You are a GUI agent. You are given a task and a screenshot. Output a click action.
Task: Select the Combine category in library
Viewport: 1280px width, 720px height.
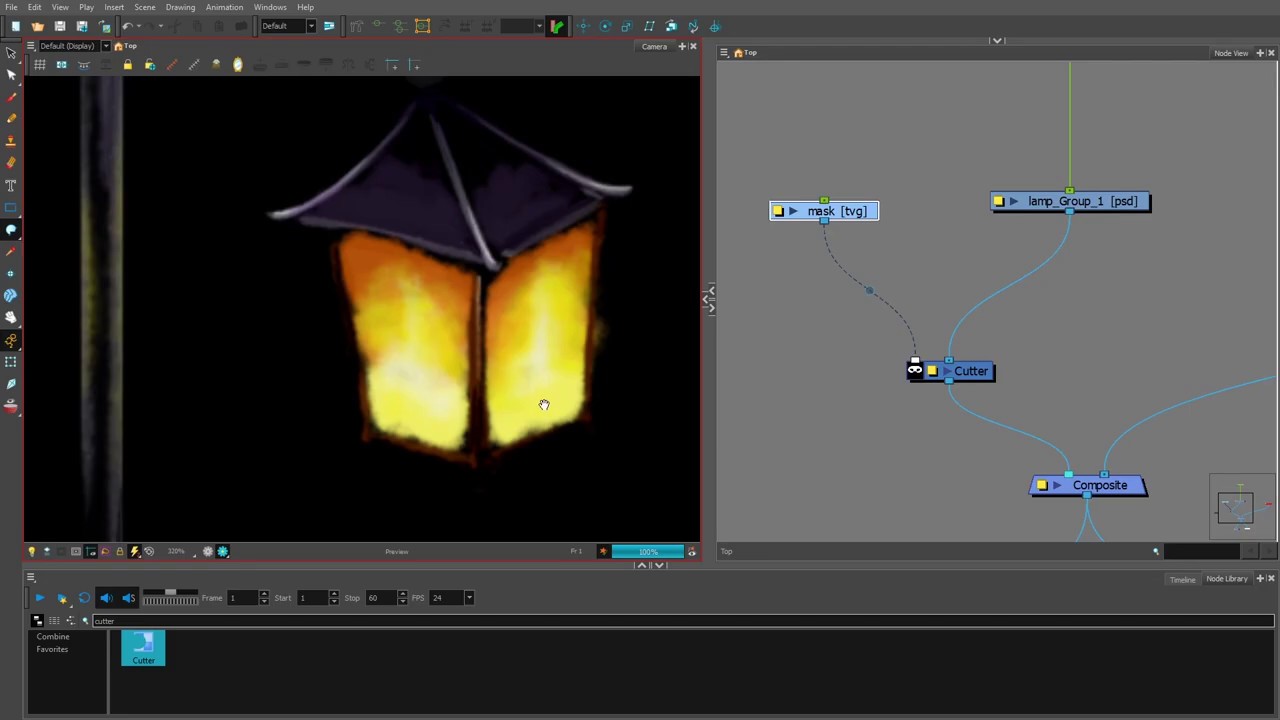(x=53, y=637)
